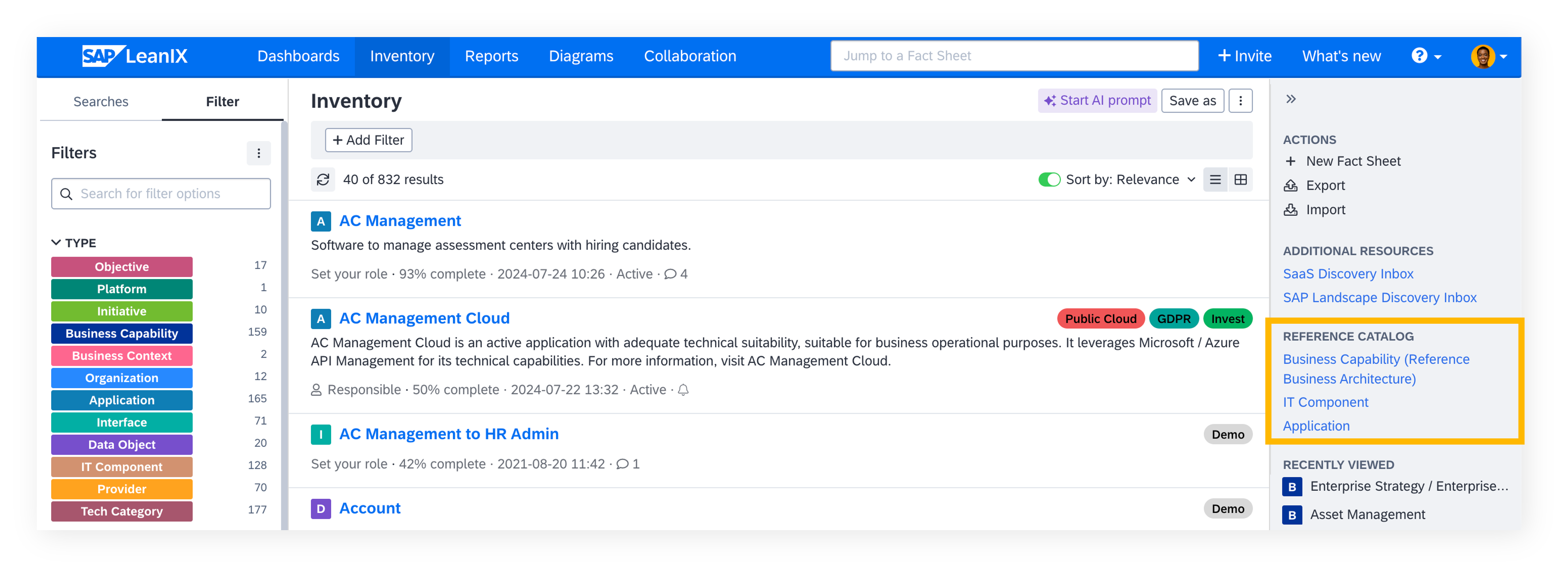Open SAP Landscape Discovery Inbox link
Image resolution: width=1568 pixels, height=576 pixels.
pos(1379,298)
